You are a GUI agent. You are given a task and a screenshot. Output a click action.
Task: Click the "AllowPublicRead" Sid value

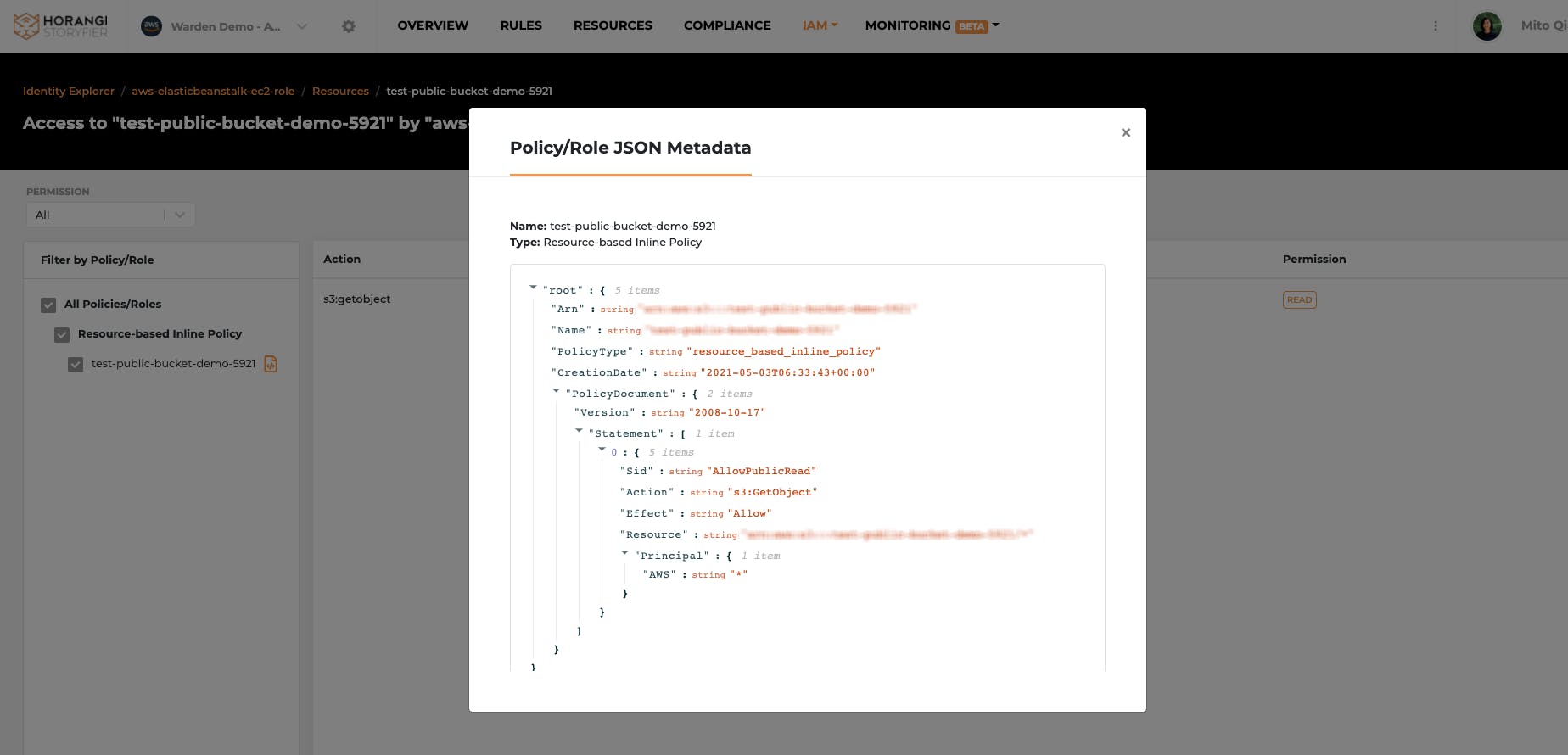(x=761, y=471)
